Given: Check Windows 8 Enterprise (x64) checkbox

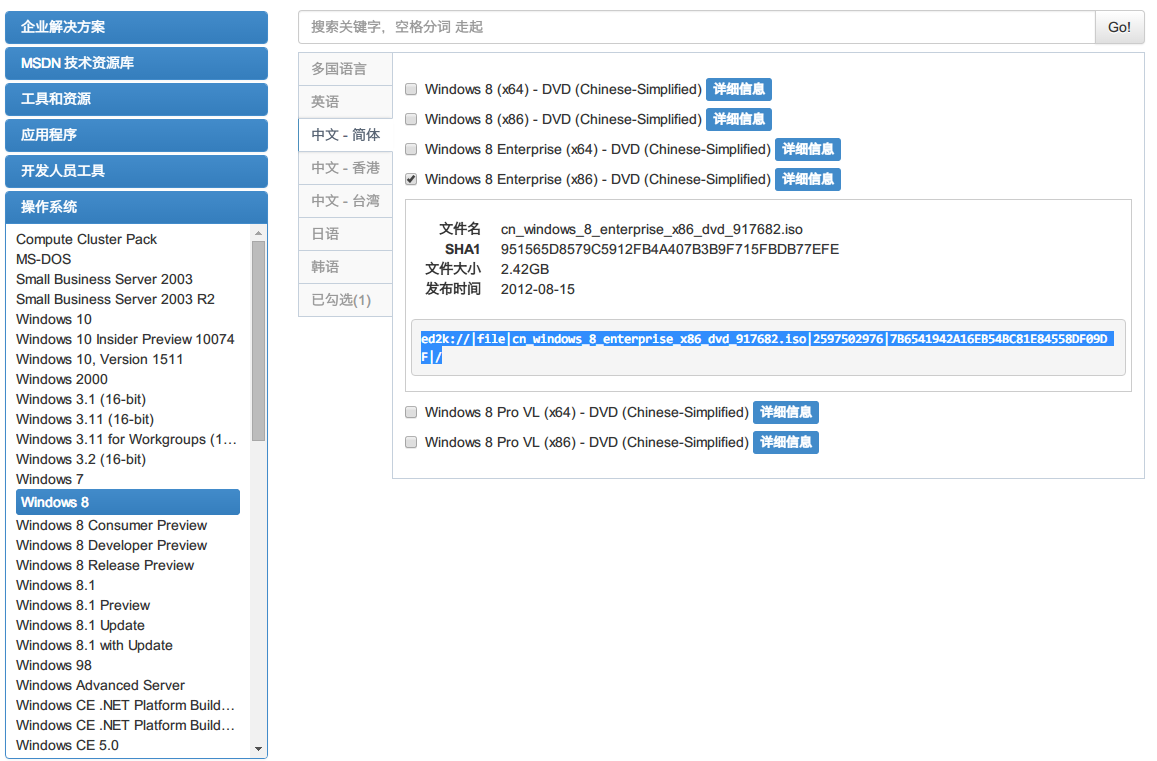Looking at the screenshot, I should pos(411,149).
